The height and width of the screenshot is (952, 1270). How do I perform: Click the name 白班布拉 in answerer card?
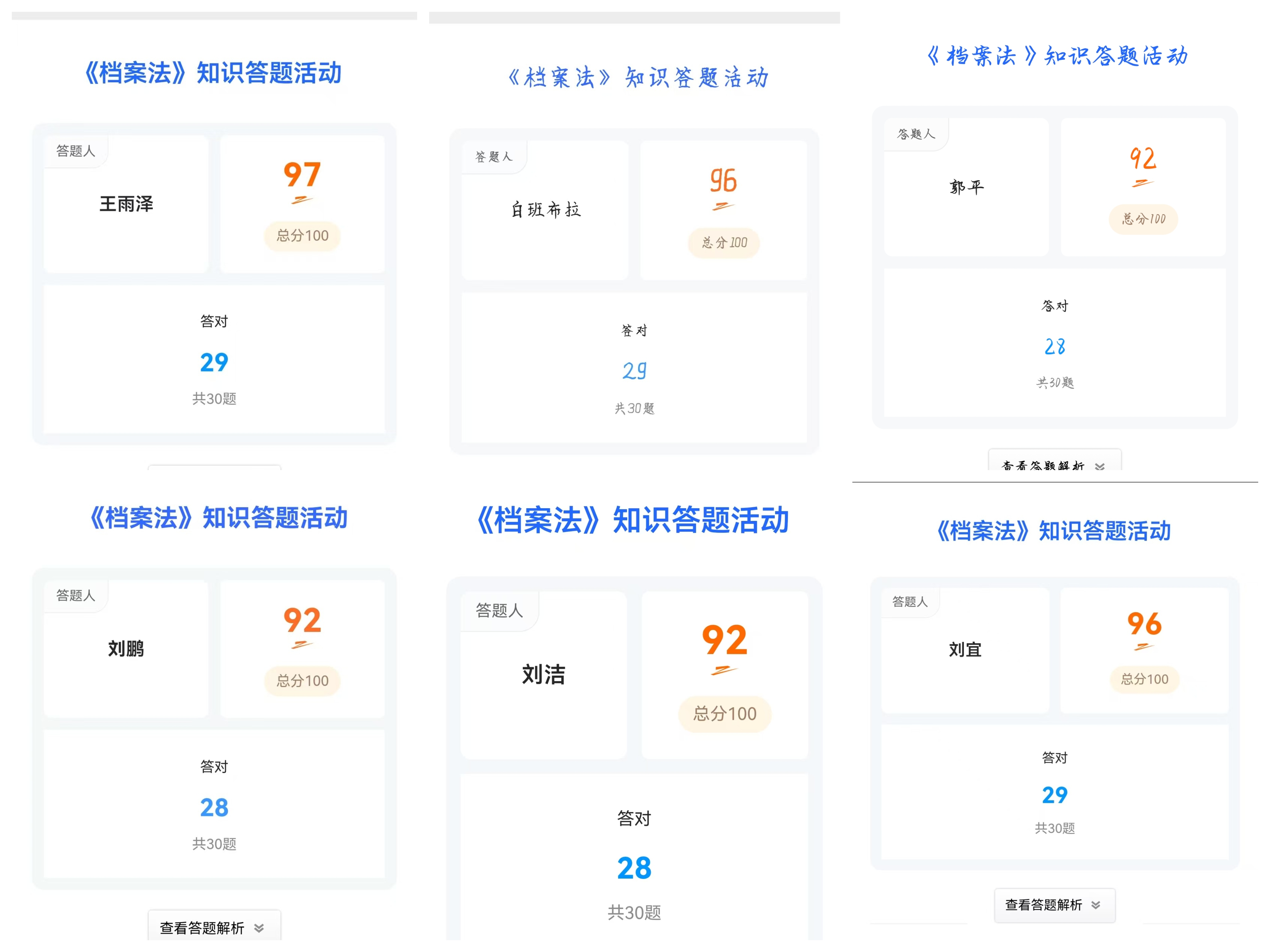pyautogui.click(x=546, y=210)
